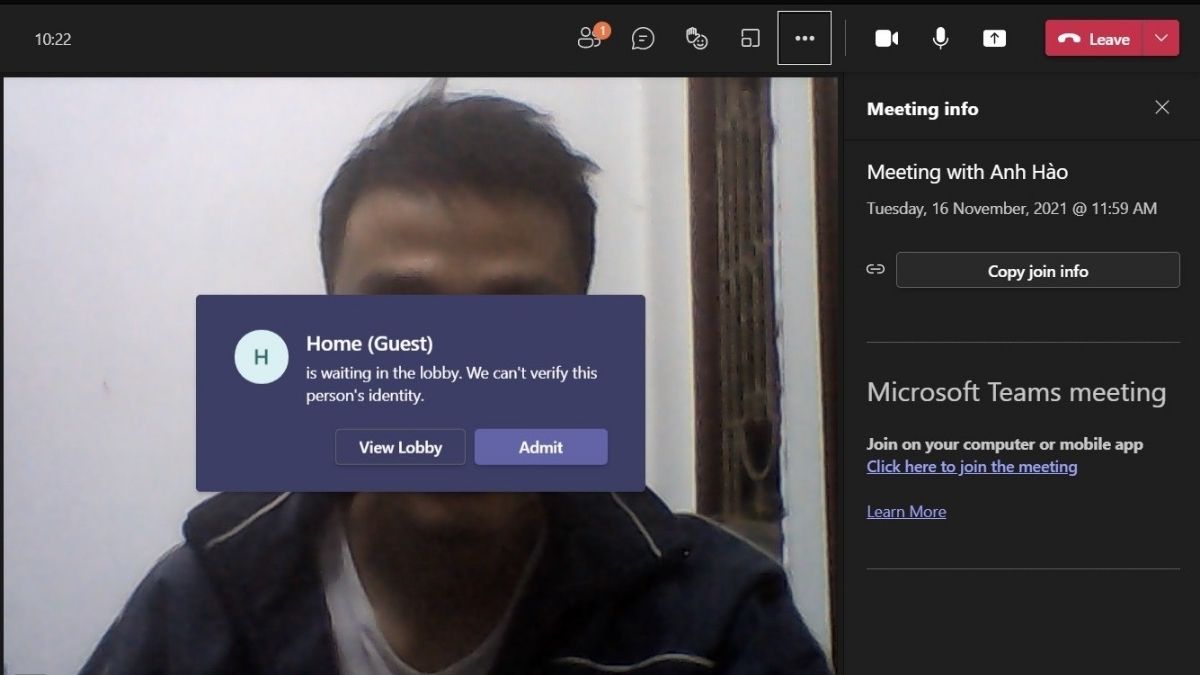
Task: Click the link icon beside Copy join info
Action: pos(875,269)
